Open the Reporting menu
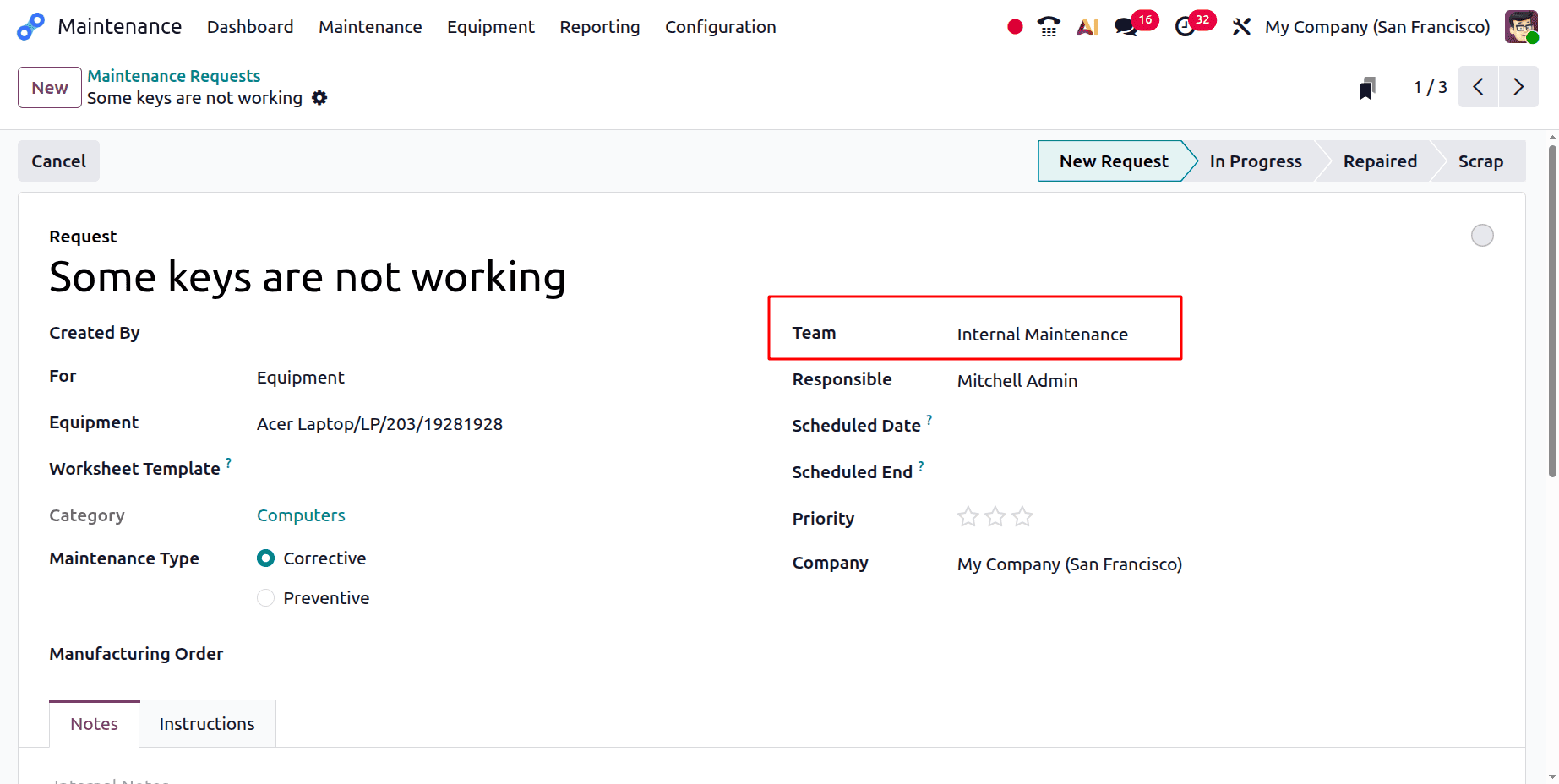 coord(600,27)
